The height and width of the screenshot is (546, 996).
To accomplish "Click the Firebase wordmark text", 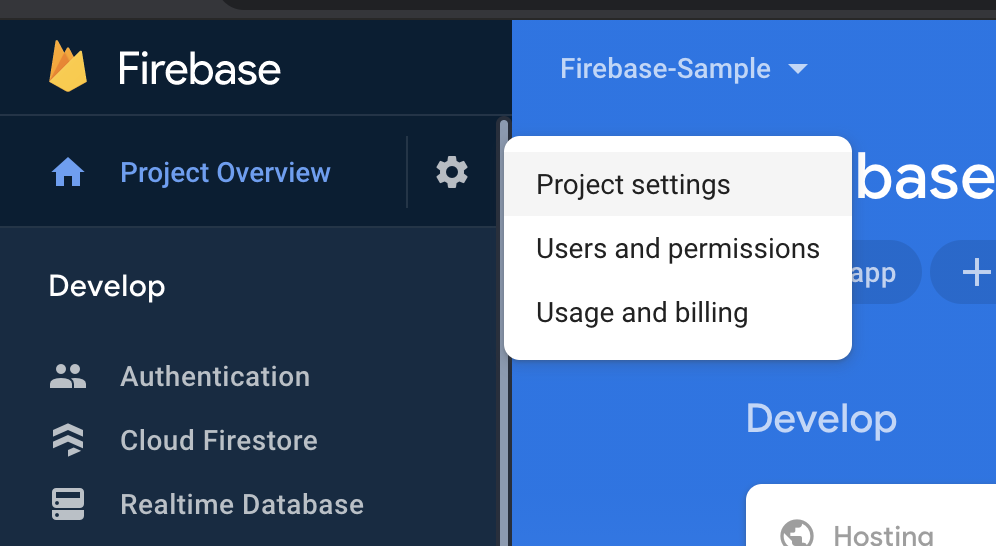I will (x=199, y=69).
